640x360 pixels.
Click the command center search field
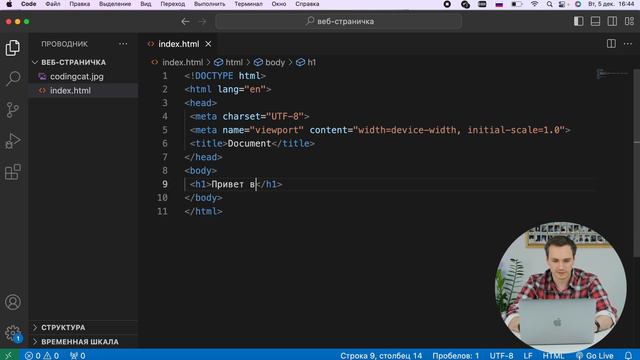[x=339, y=21]
